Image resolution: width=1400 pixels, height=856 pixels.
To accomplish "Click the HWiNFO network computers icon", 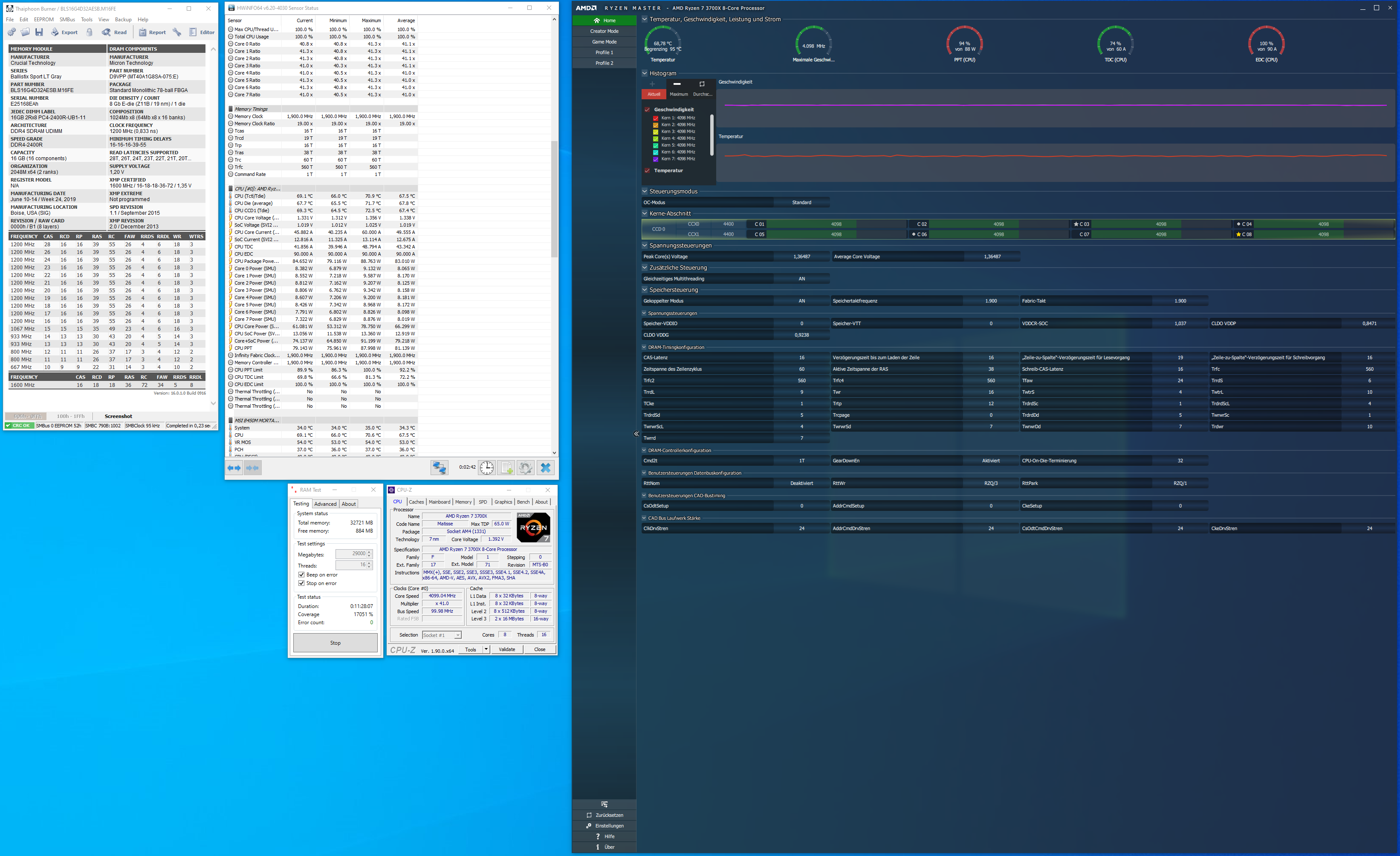I will coord(439,467).
